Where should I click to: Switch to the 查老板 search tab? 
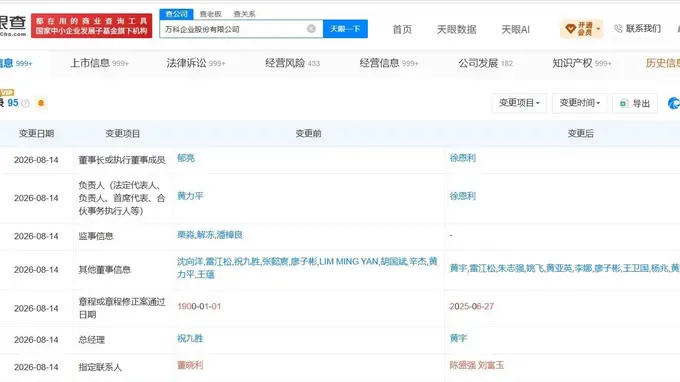pyautogui.click(x=210, y=14)
